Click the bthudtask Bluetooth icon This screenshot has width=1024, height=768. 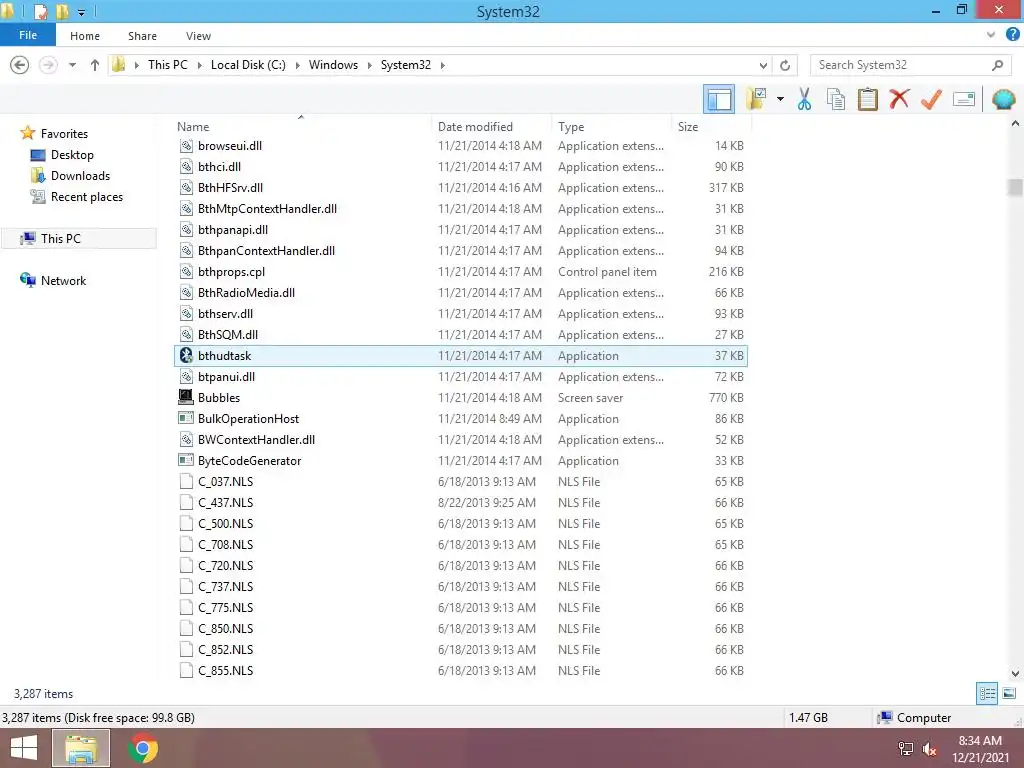tap(186, 355)
